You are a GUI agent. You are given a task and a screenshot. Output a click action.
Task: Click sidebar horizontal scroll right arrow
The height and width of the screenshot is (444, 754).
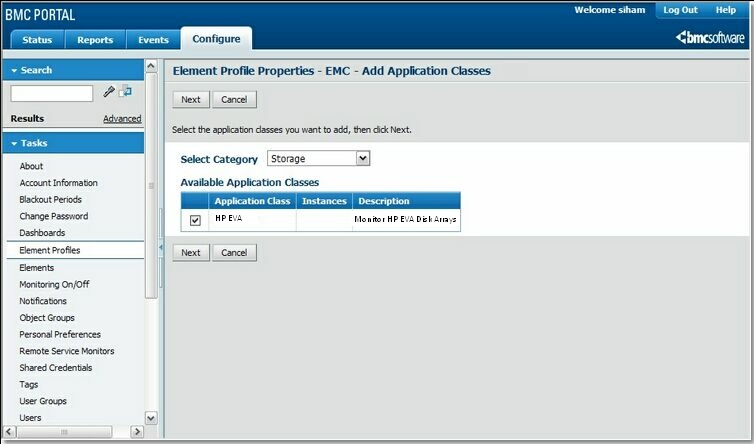click(137, 431)
